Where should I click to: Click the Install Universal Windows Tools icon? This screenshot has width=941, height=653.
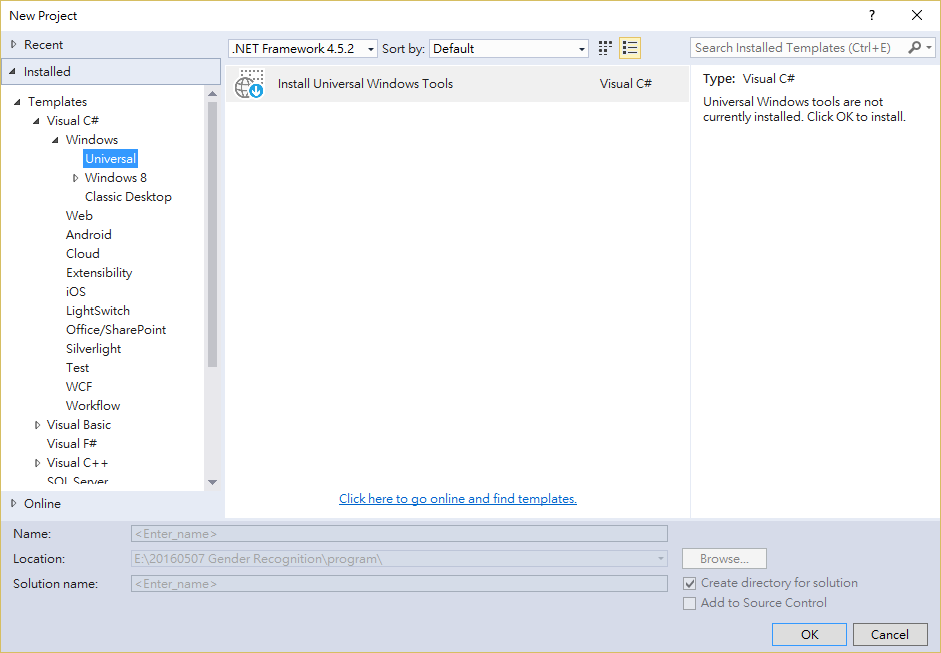click(249, 83)
